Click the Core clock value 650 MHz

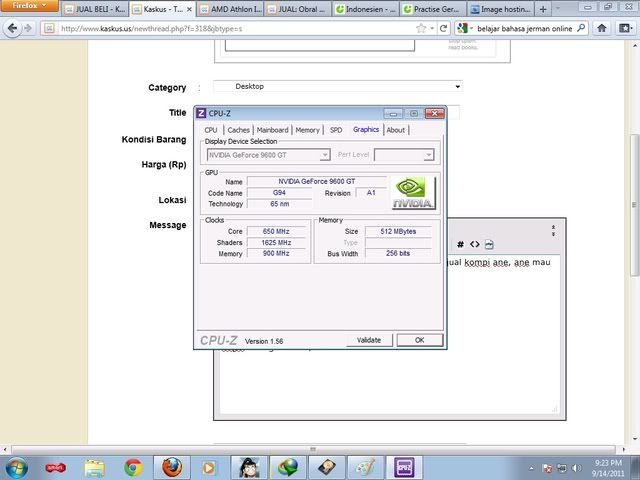276,231
